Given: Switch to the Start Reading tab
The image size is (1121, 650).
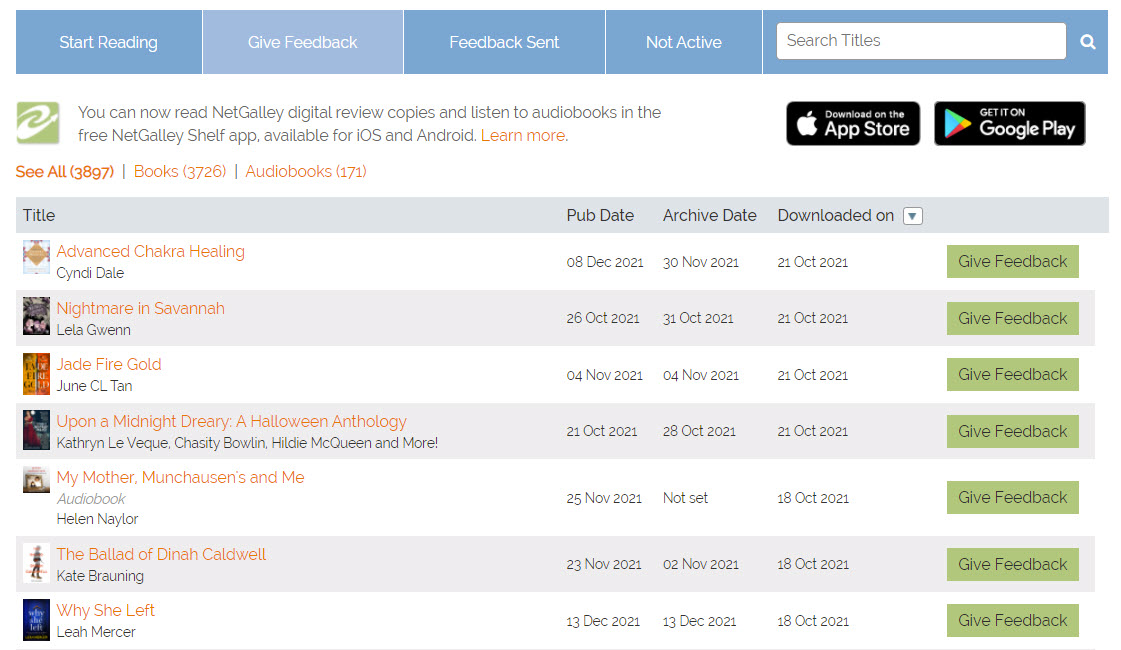Looking at the screenshot, I should click(x=108, y=42).
